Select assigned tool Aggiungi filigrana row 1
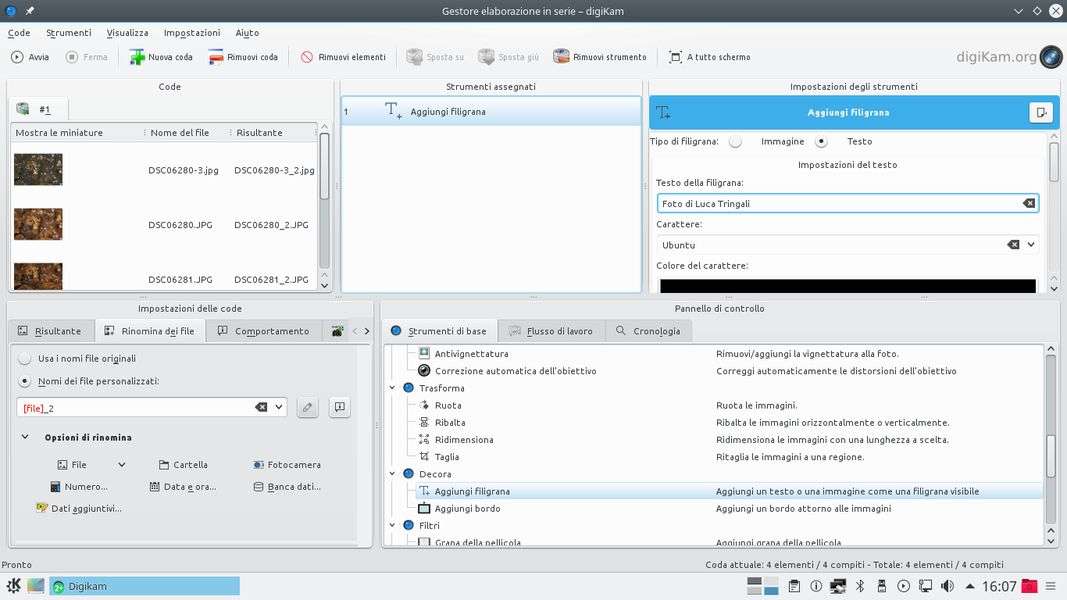This screenshot has width=1067, height=600. pos(491,112)
